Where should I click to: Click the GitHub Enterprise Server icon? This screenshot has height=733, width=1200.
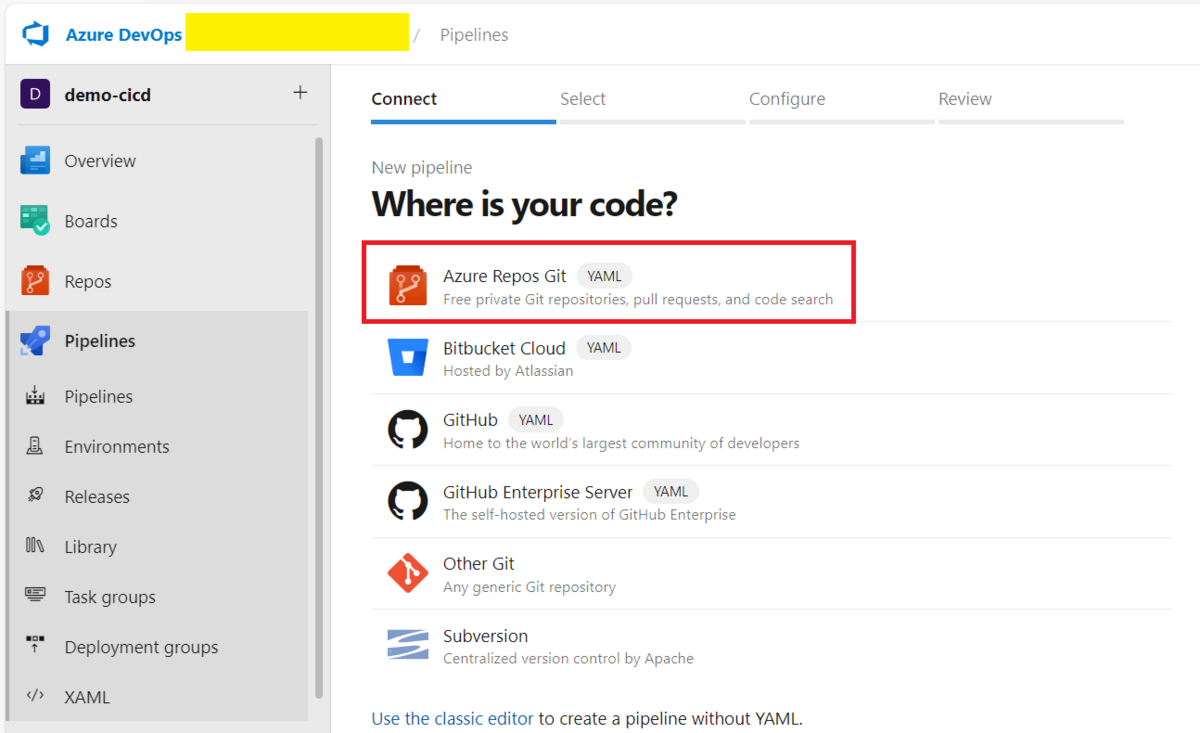(408, 502)
